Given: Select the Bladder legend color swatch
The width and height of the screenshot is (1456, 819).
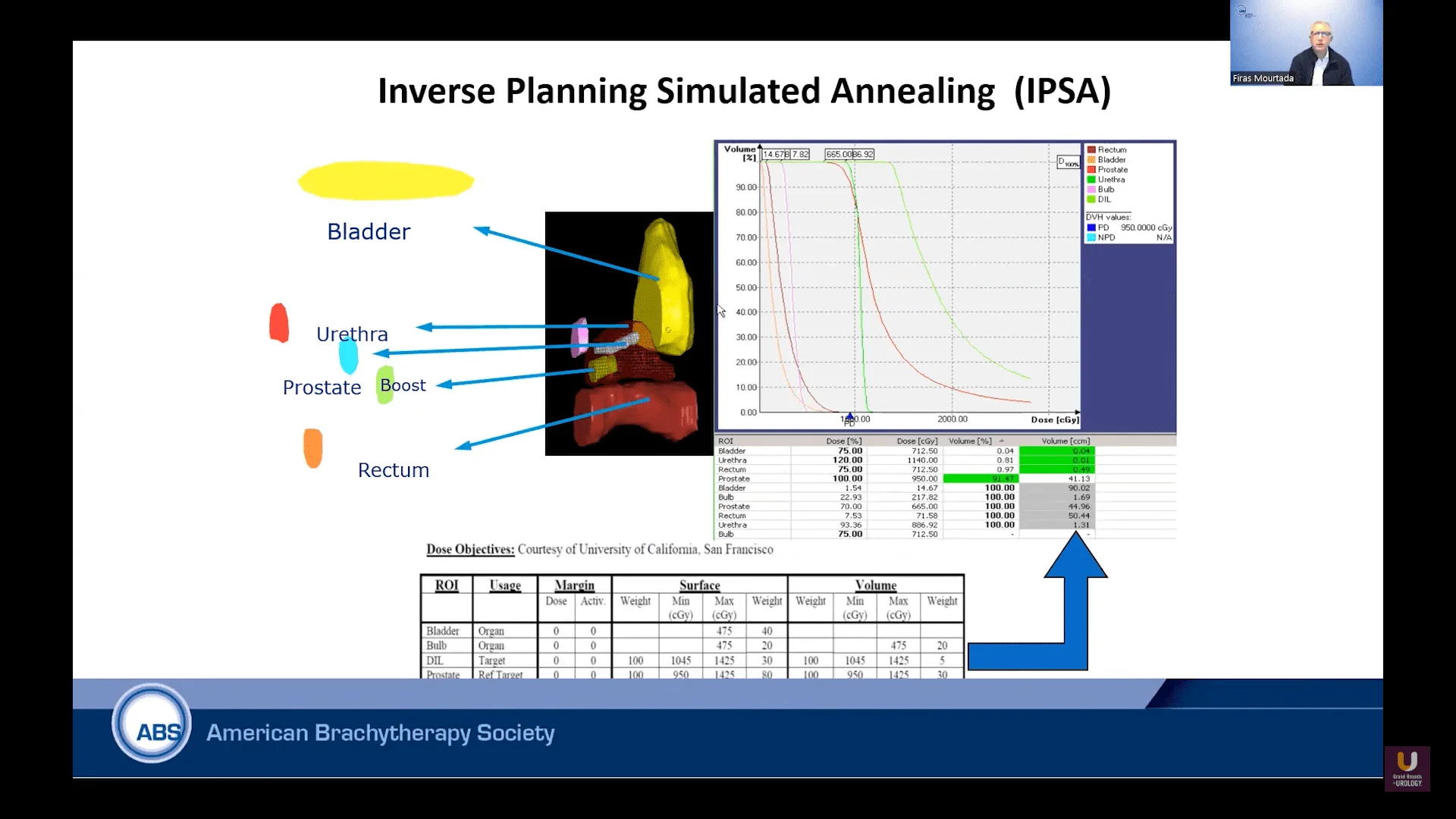Looking at the screenshot, I should (x=1091, y=160).
